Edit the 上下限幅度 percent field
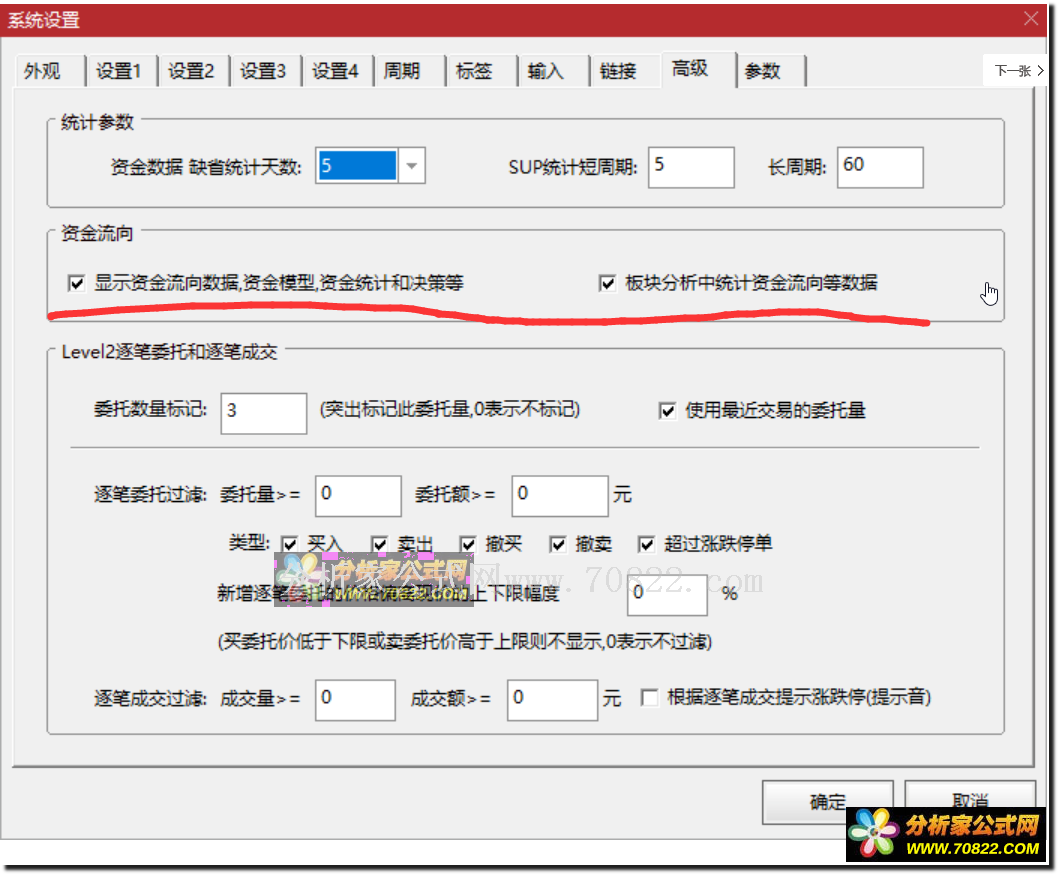This screenshot has width=1059, height=874. point(667,594)
